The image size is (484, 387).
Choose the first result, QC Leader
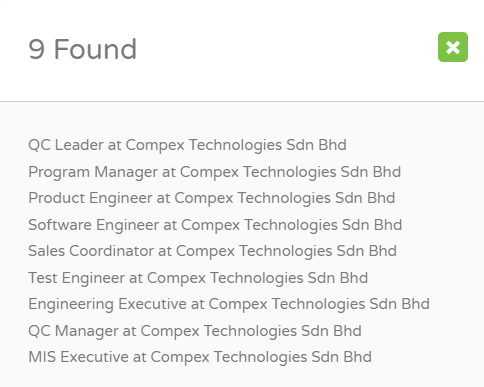coord(187,145)
